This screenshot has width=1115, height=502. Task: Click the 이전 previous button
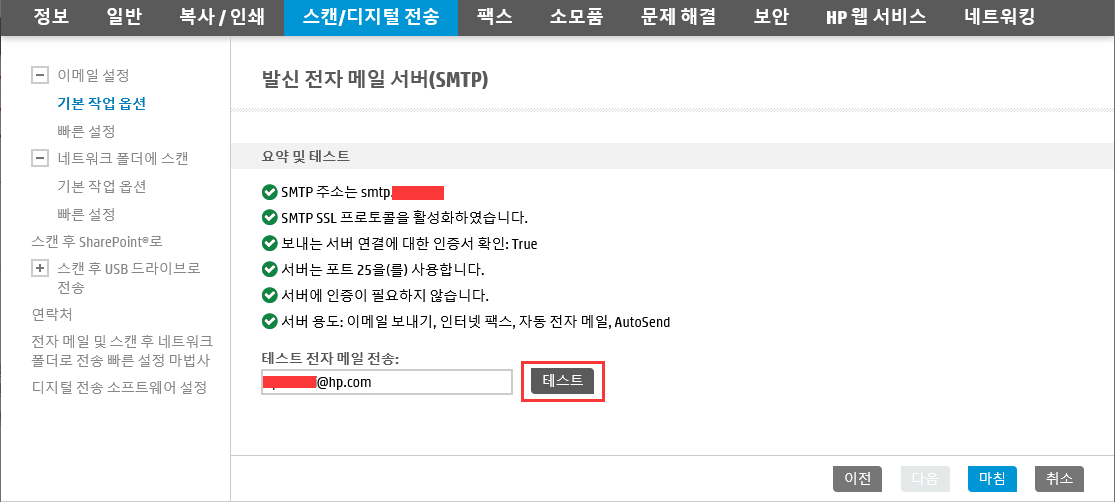(858, 479)
